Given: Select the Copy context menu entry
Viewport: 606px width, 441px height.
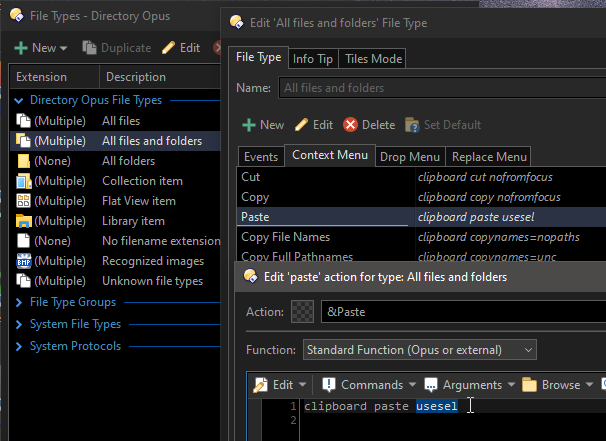Looking at the screenshot, I should (x=255, y=197).
